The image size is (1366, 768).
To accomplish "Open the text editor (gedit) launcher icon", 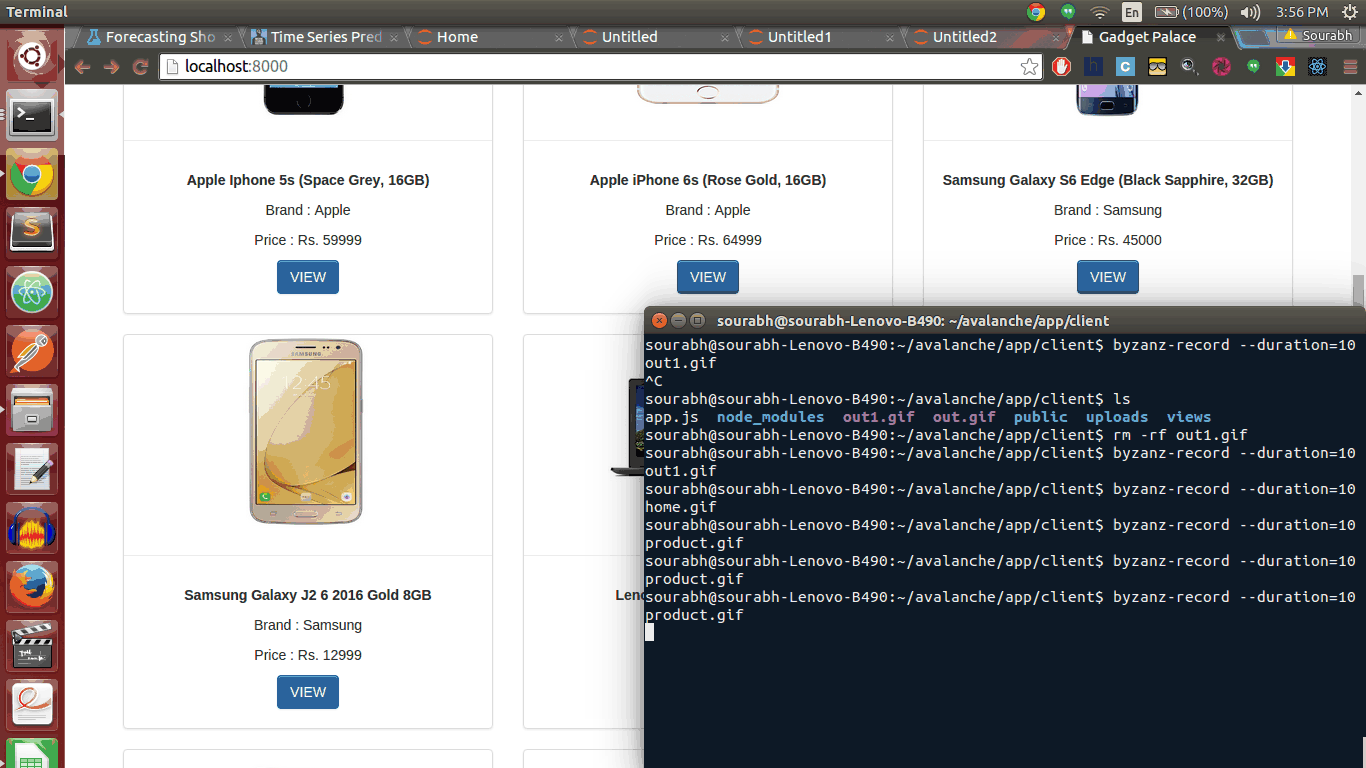I will tap(33, 469).
